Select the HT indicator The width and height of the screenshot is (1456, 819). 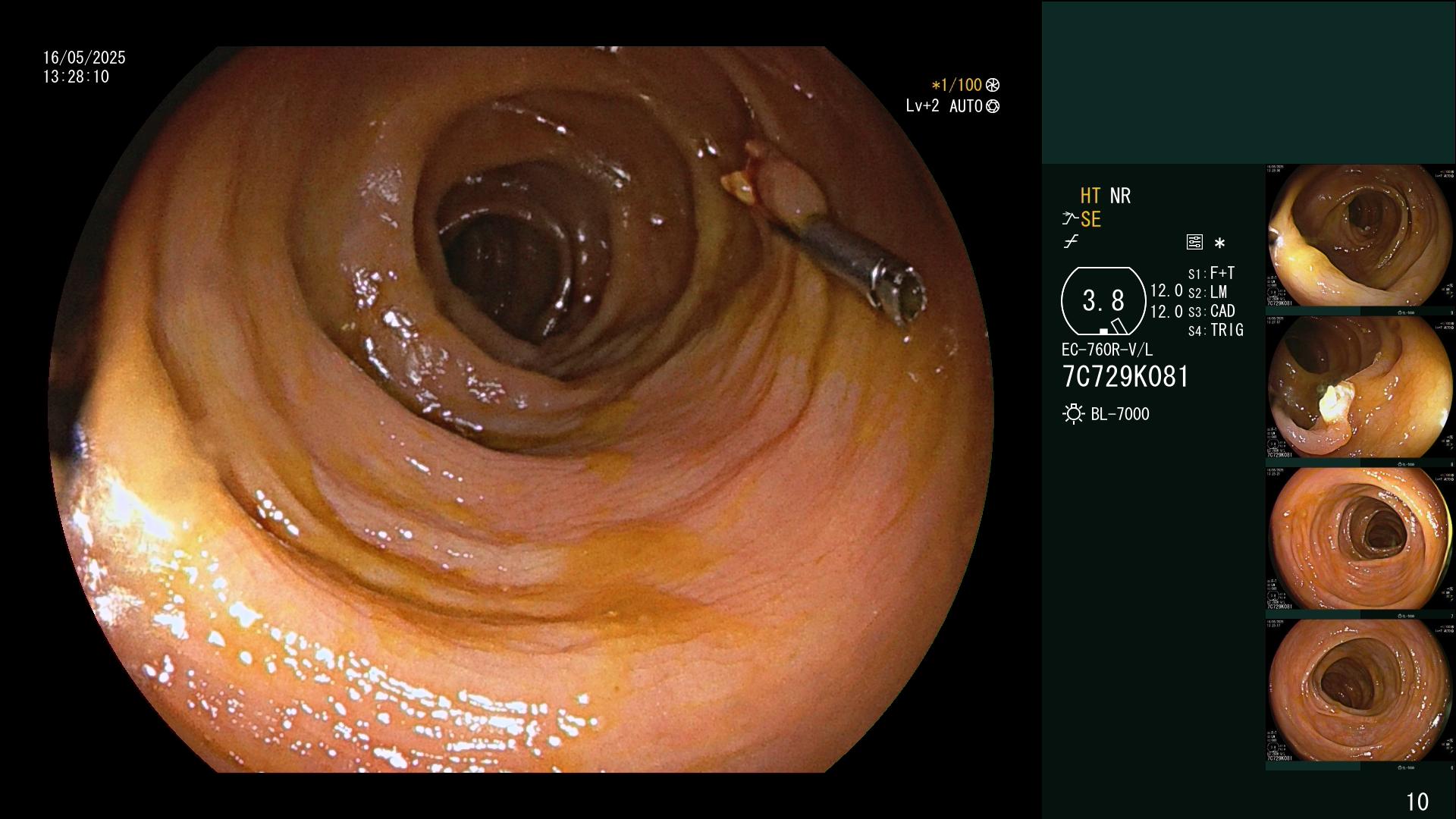click(x=1090, y=196)
